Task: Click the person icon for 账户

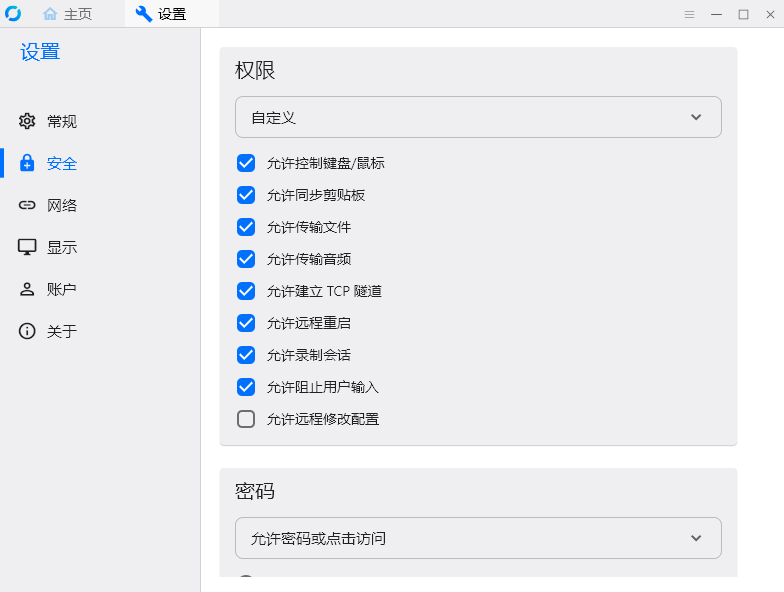Action: point(27,290)
